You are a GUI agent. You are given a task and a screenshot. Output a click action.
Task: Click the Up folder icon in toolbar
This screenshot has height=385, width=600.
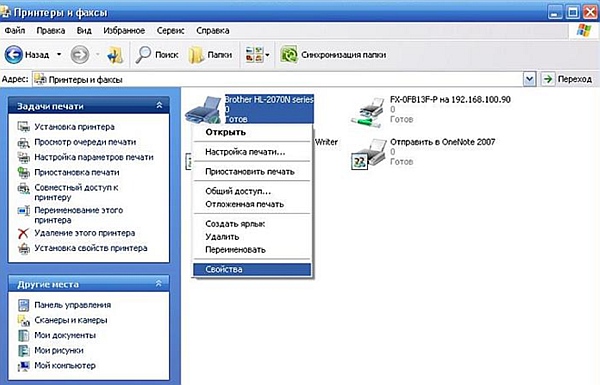115,55
